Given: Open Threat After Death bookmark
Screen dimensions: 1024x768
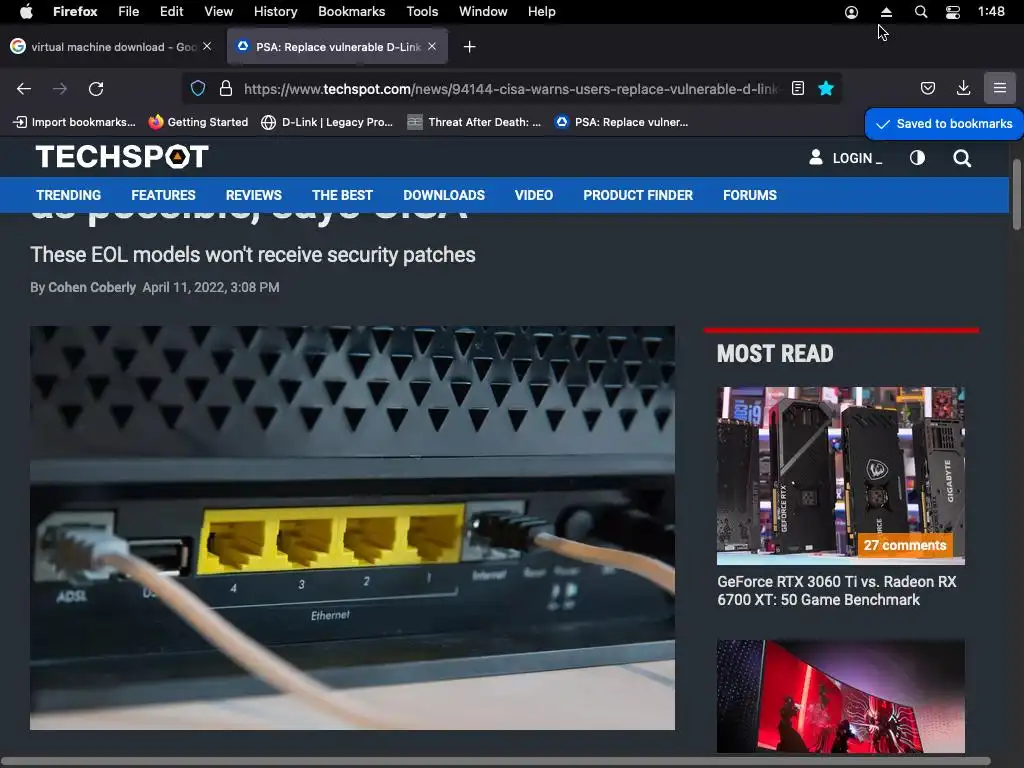Looking at the screenshot, I should click(x=474, y=122).
